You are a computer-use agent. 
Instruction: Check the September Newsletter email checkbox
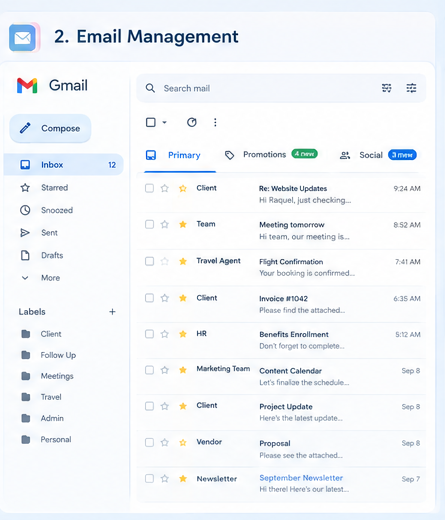pos(149,479)
